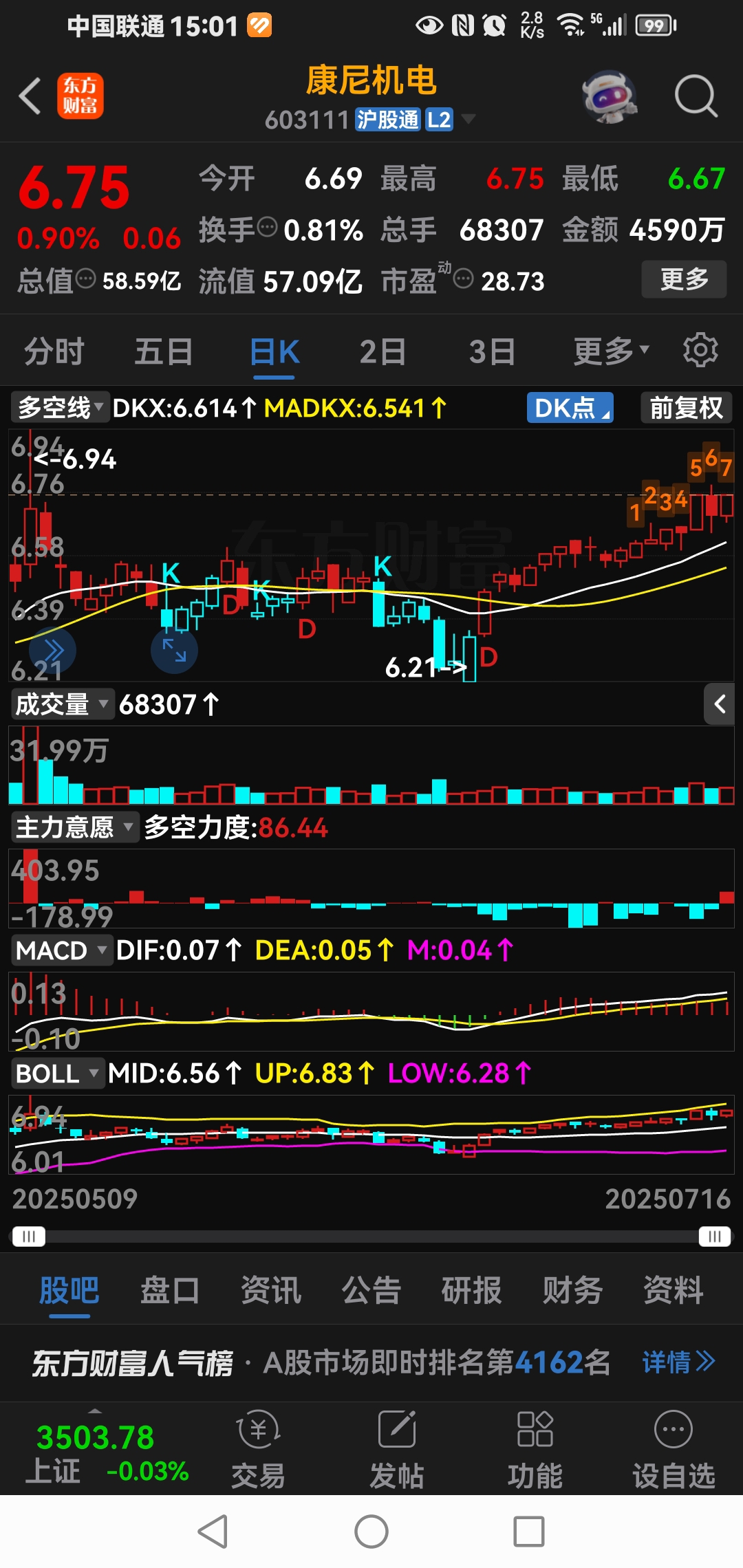The height and width of the screenshot is (1568, 743).
Task: Tap the 6.94 high price marker
Action: [x=76, y=459]
